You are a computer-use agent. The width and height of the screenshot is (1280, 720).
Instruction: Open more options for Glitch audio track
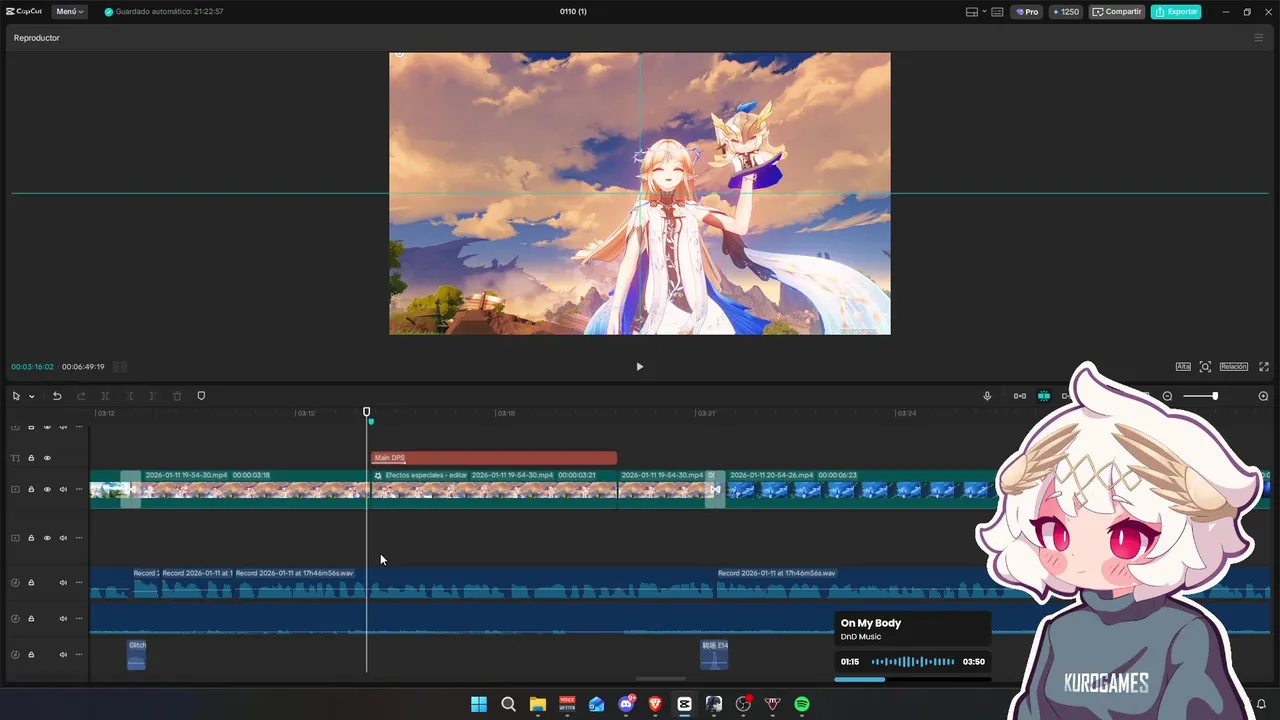pos(79,655)
